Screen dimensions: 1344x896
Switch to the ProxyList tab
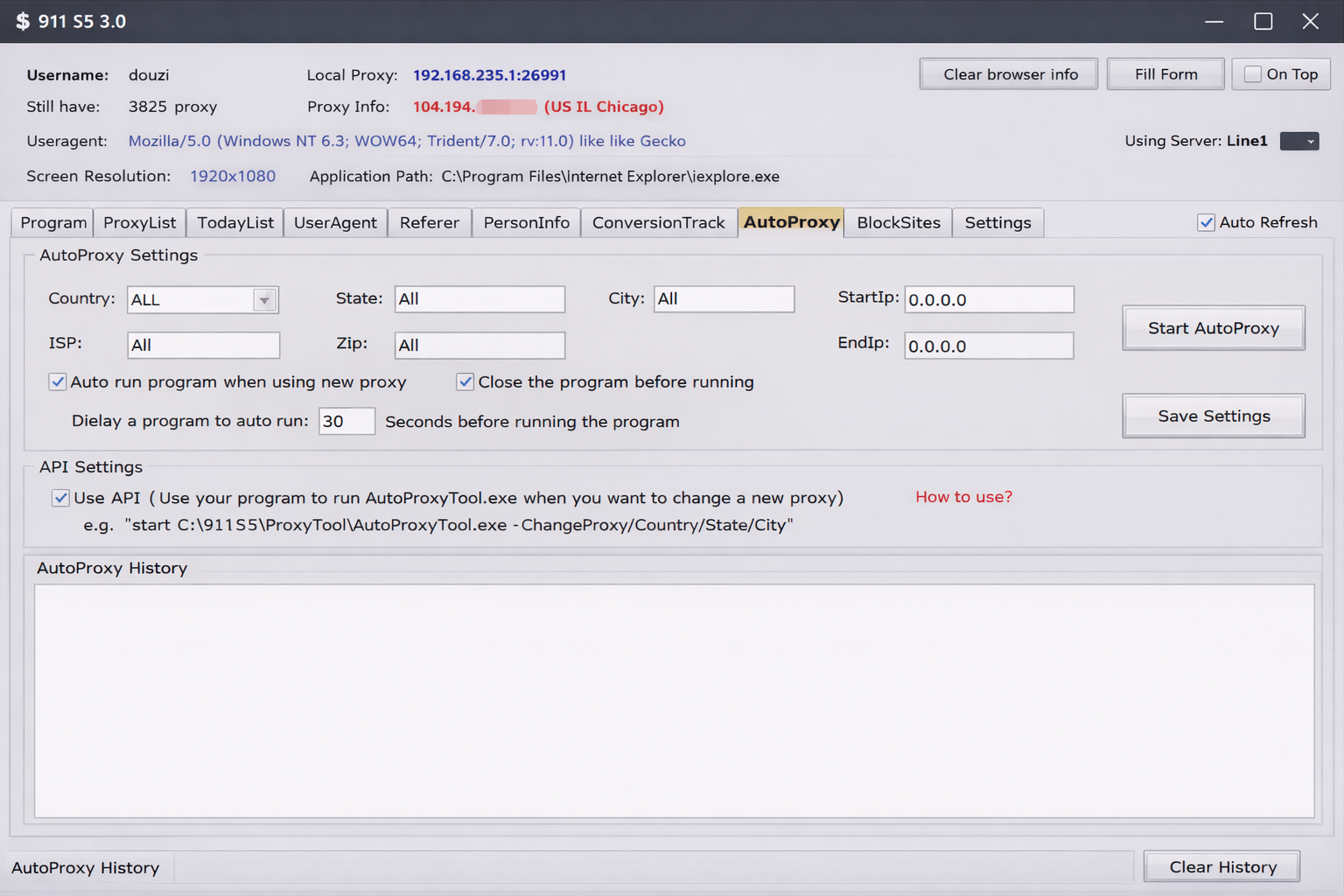point(139,222)
